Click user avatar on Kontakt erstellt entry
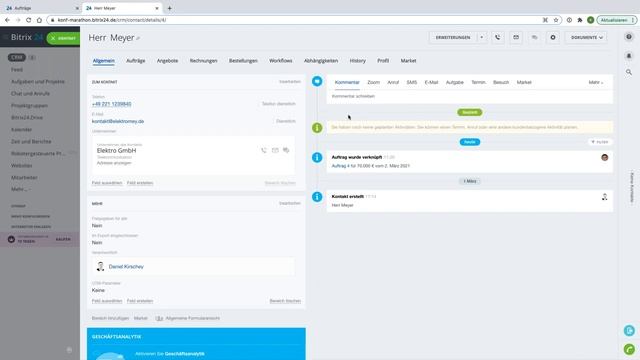This screenshot has width=640, height=360. coord(604,197)
